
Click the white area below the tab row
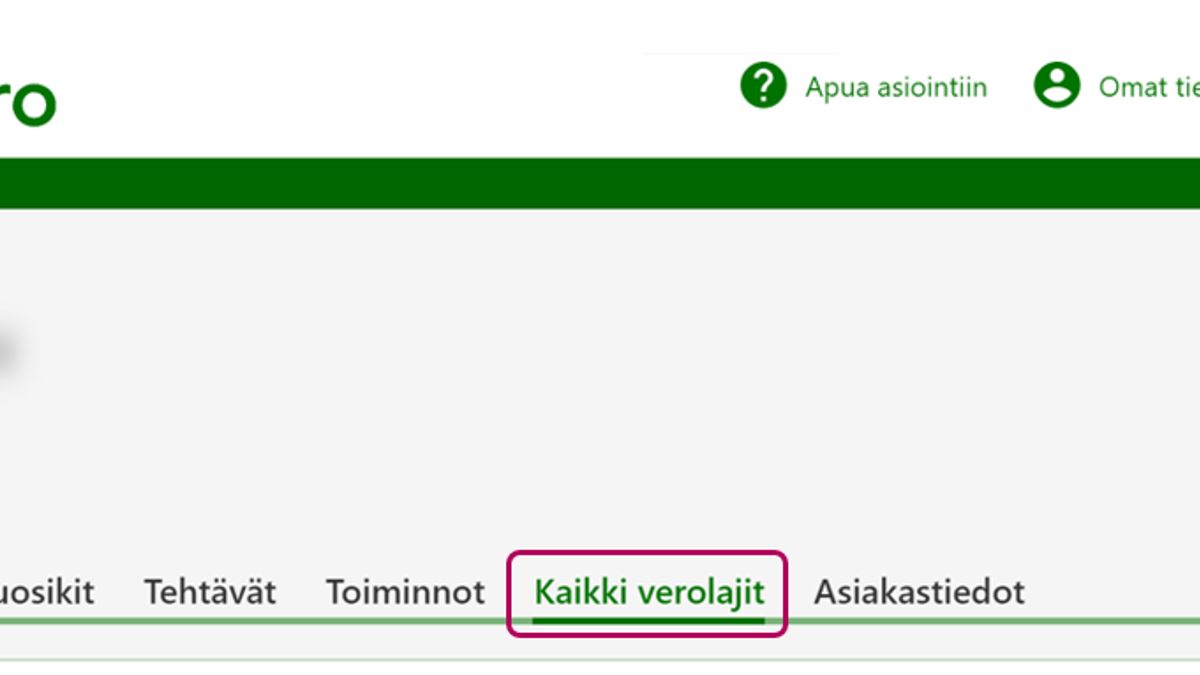600,668
